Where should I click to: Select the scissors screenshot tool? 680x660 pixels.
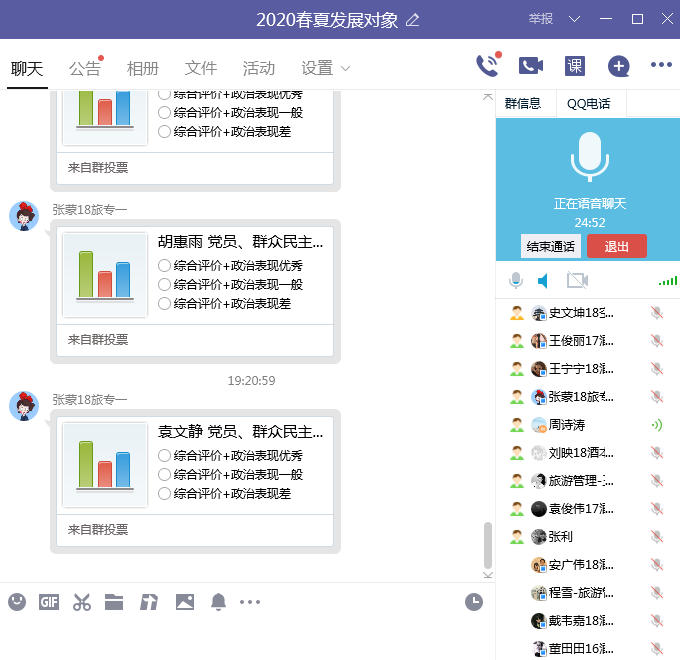click(x=82, y=601)
